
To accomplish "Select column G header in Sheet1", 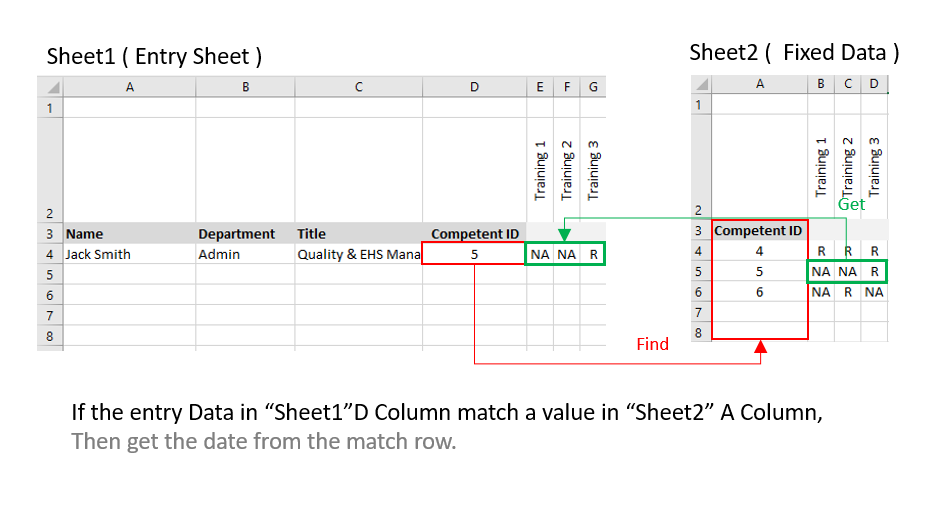I will click(x=593, y=87).
